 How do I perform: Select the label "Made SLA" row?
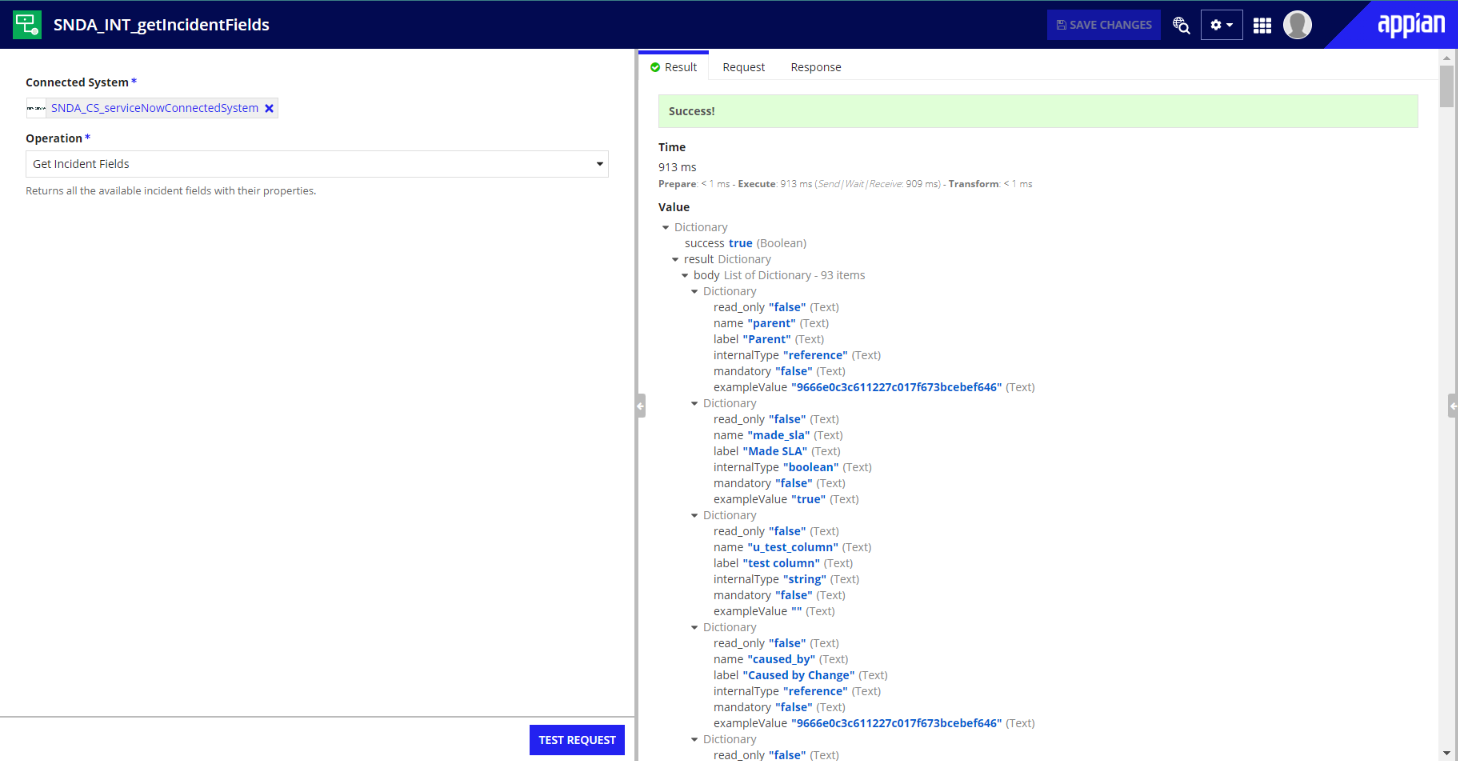coord(777,451)
